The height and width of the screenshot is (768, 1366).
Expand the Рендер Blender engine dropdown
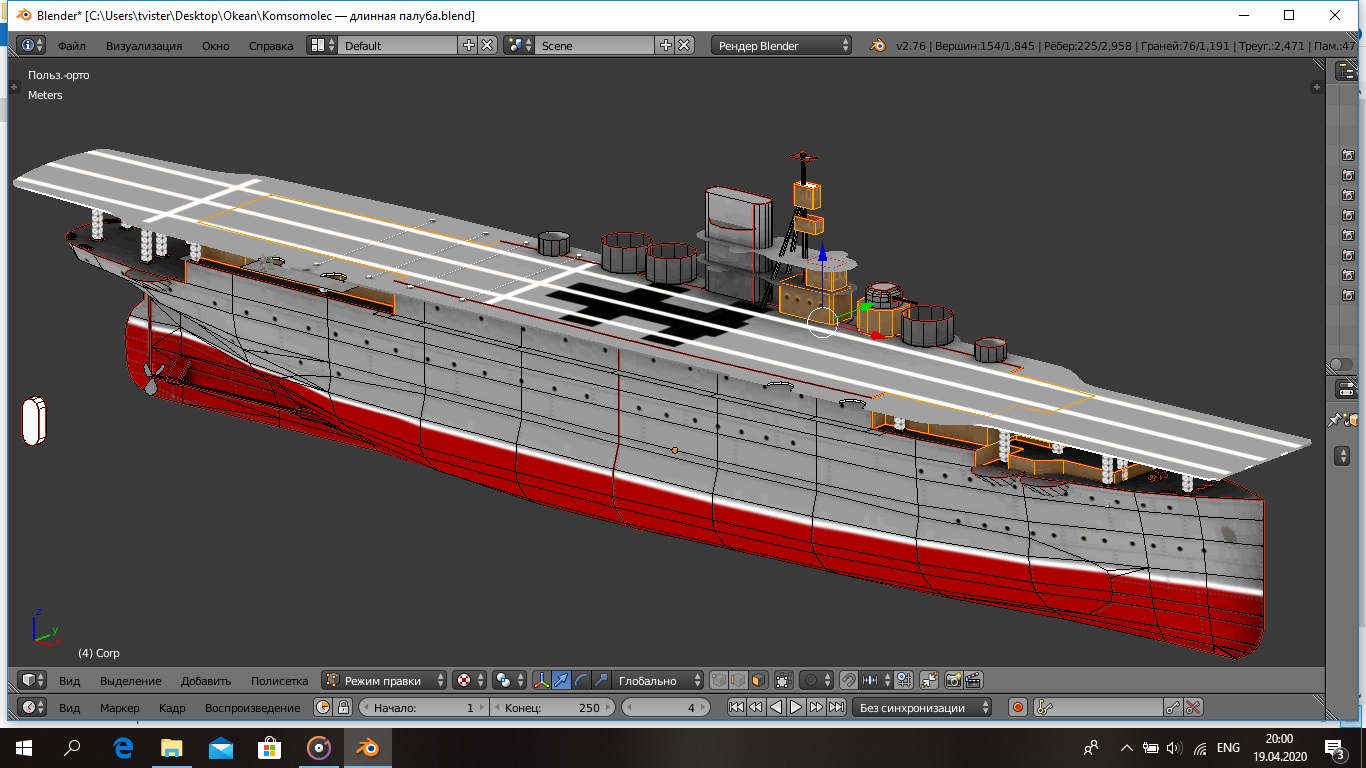point(782,46)
